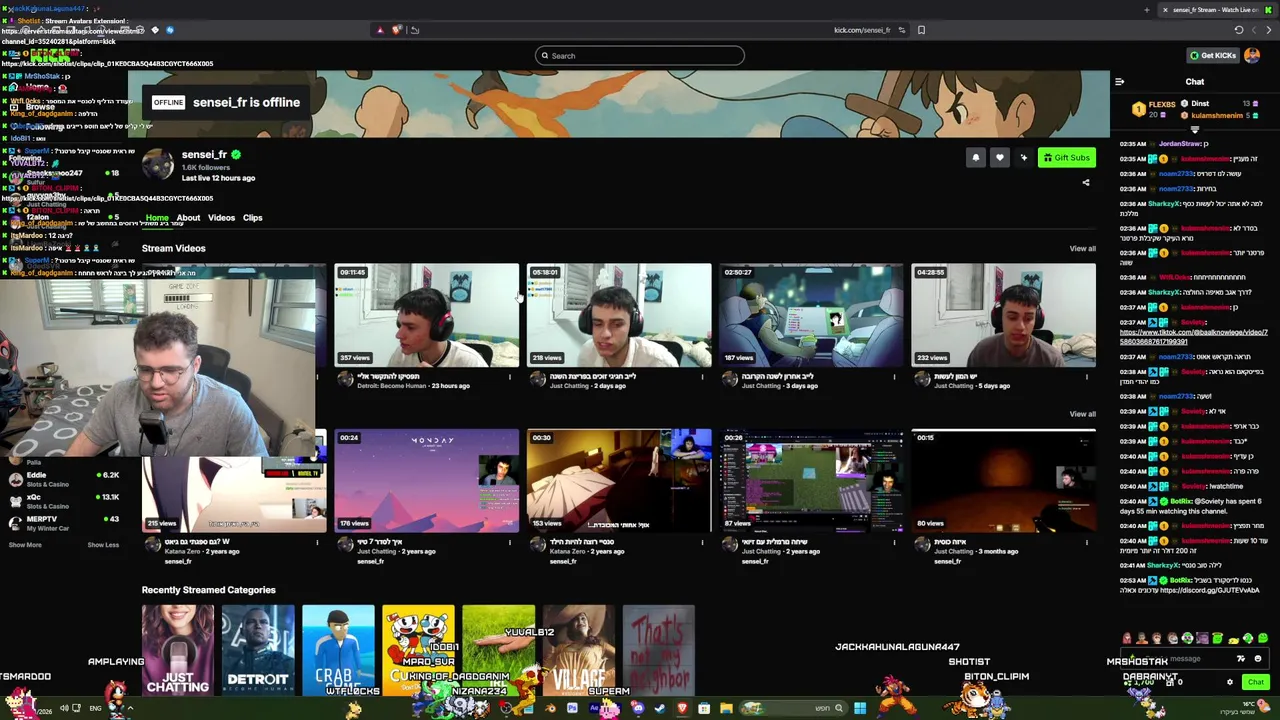Click the heart follow icon
Viewport: 1280px width, 720px height.
pyautogui.click(x=999, y=158)
